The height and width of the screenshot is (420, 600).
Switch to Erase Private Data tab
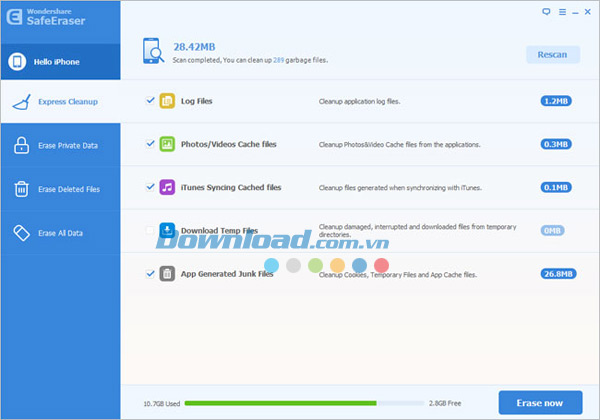coord(60,145)
